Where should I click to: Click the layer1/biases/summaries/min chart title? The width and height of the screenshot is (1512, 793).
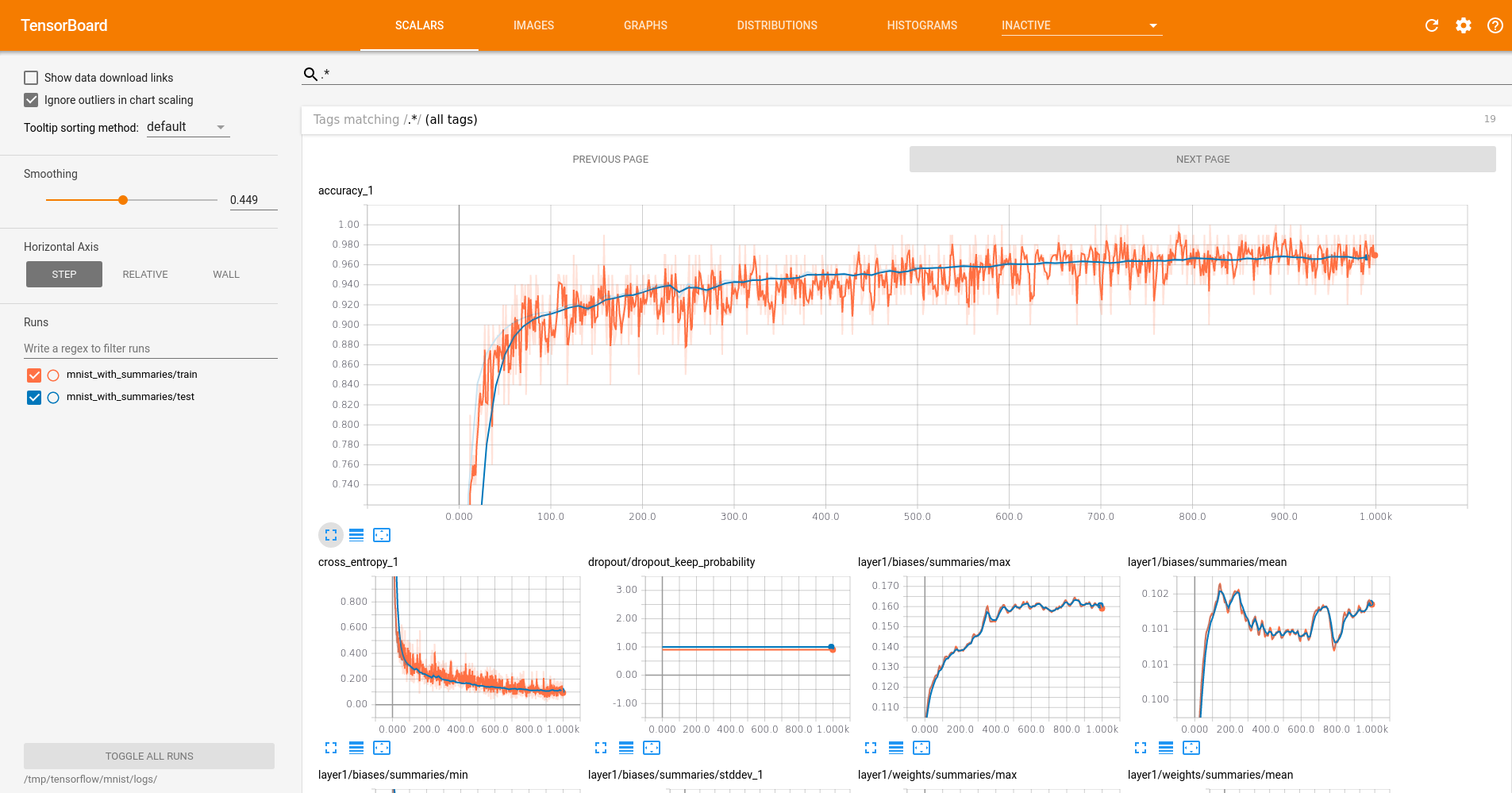pos(393,775)
